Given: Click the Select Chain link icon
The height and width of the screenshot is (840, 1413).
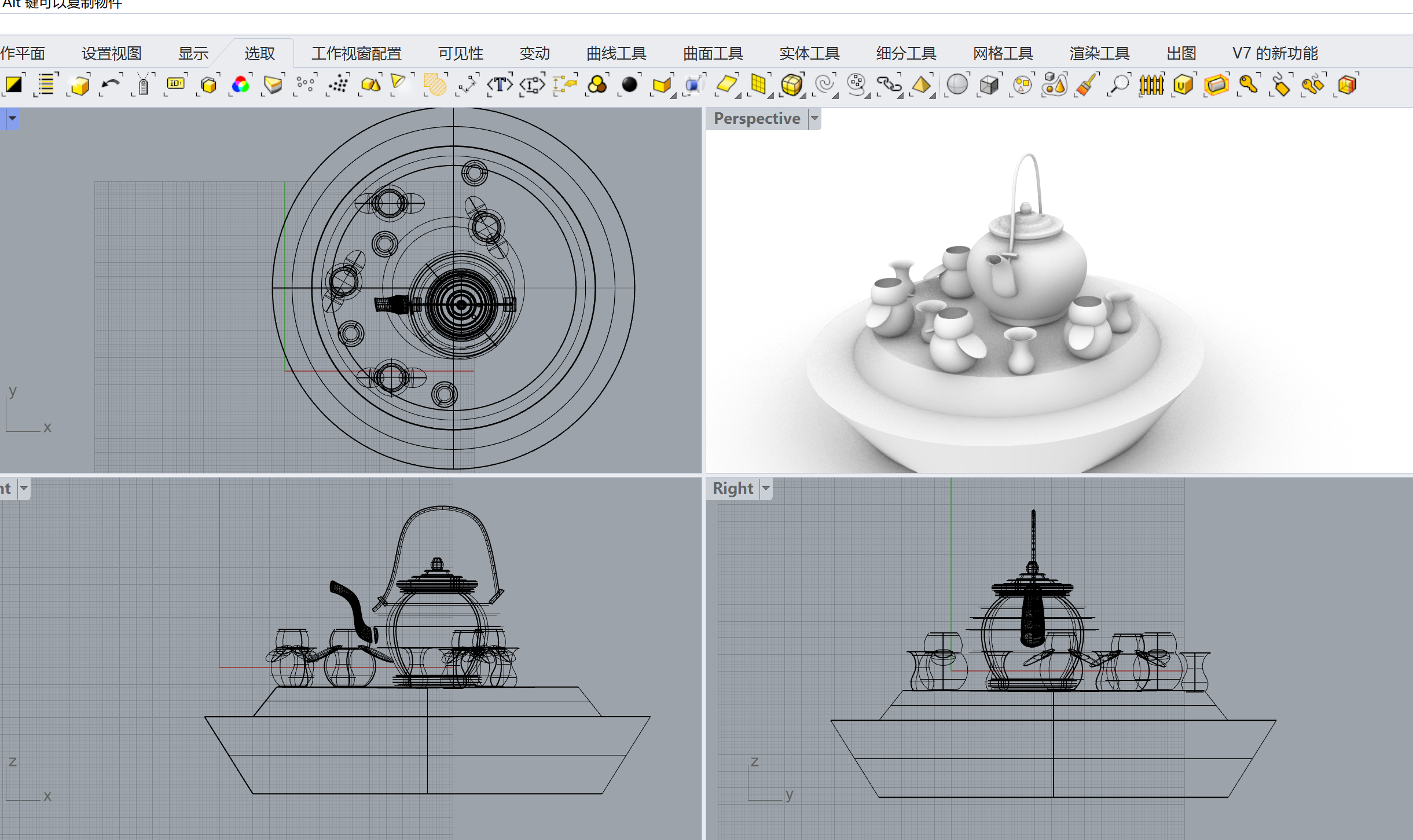Looking at the screenshot, I should 889,85.
